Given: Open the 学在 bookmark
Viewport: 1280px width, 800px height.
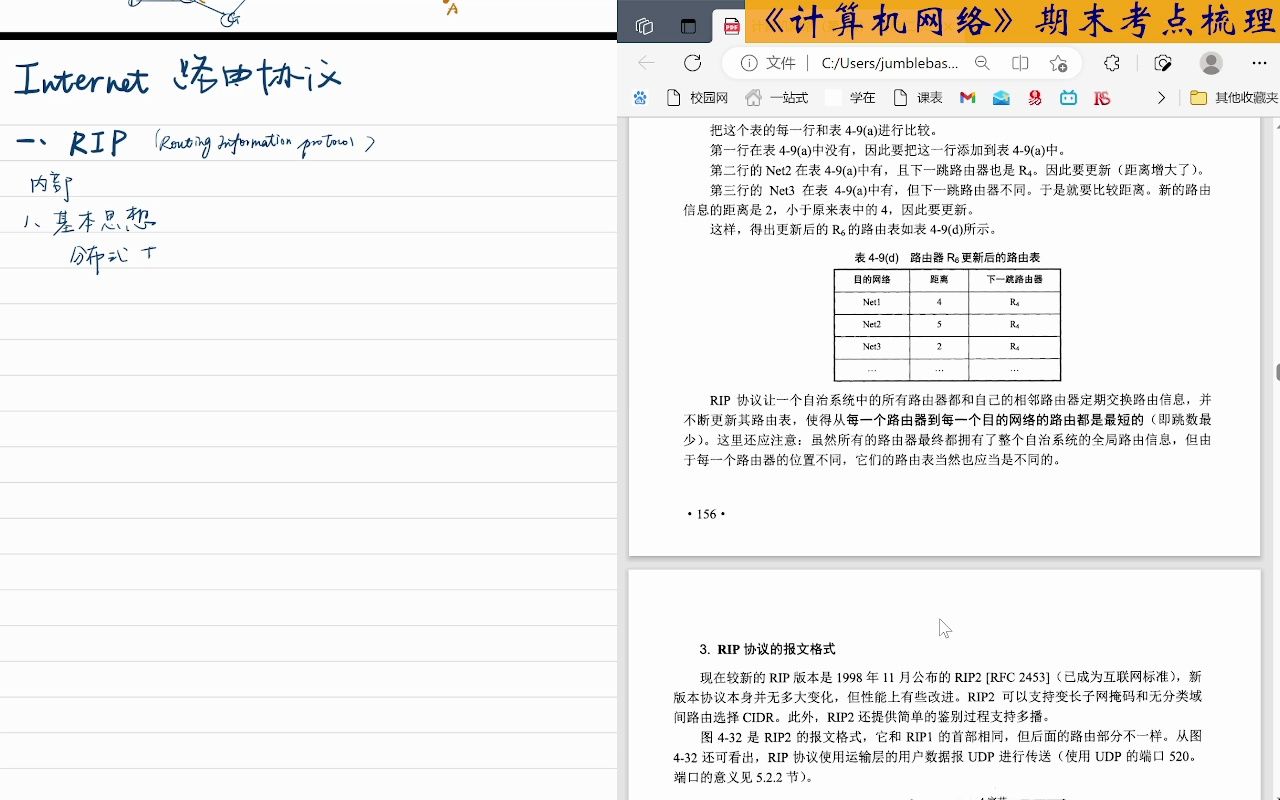Looking at the screenshot, I should pyautogui.click(x=851, y=97).
